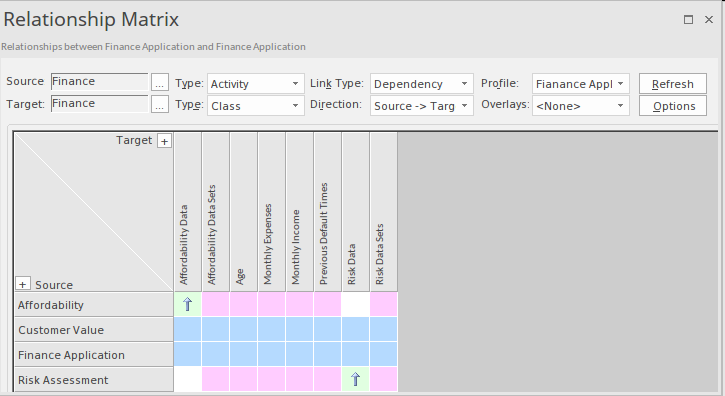Open the target Type dropdown showing Class
725x396 pixels.
(x=255, y=106)
